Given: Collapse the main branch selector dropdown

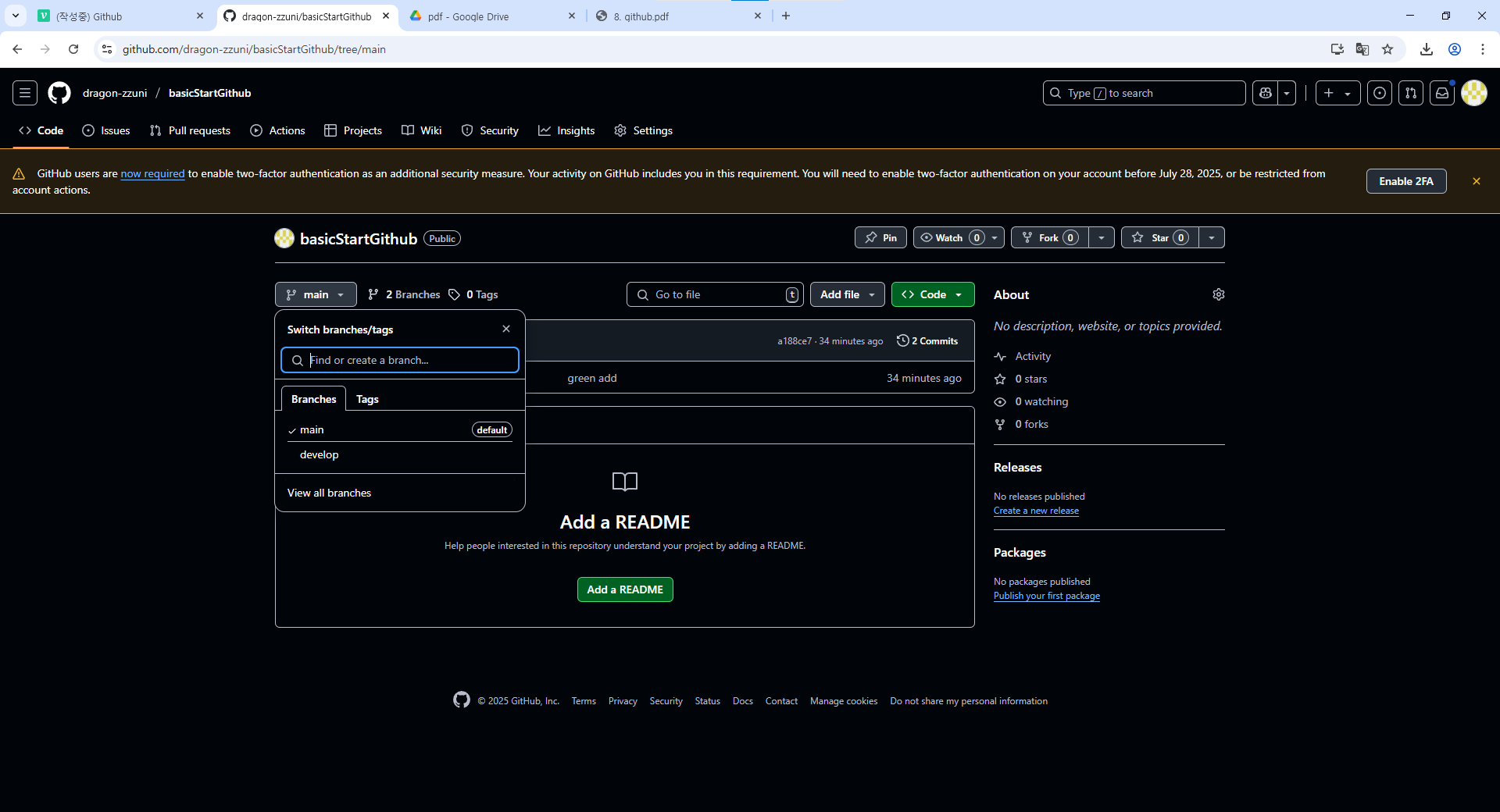Looking at the screenshot, I should click(316, 294).
